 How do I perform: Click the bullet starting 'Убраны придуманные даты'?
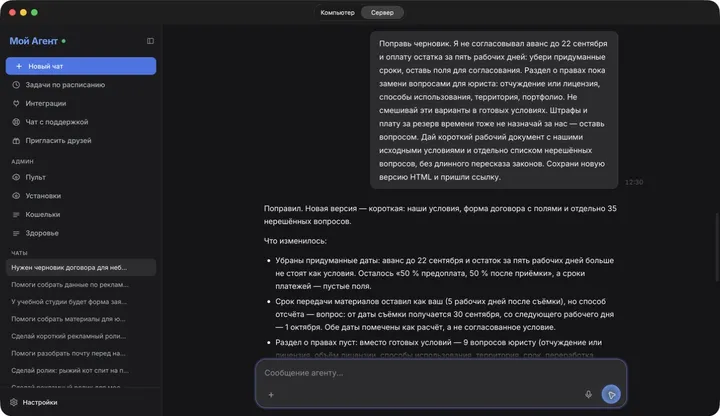[x=444, y=273]
